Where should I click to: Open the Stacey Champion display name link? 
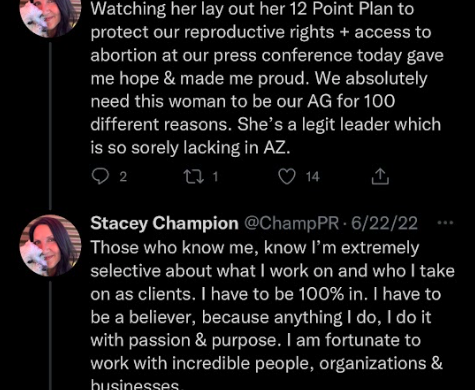point(164,224)
